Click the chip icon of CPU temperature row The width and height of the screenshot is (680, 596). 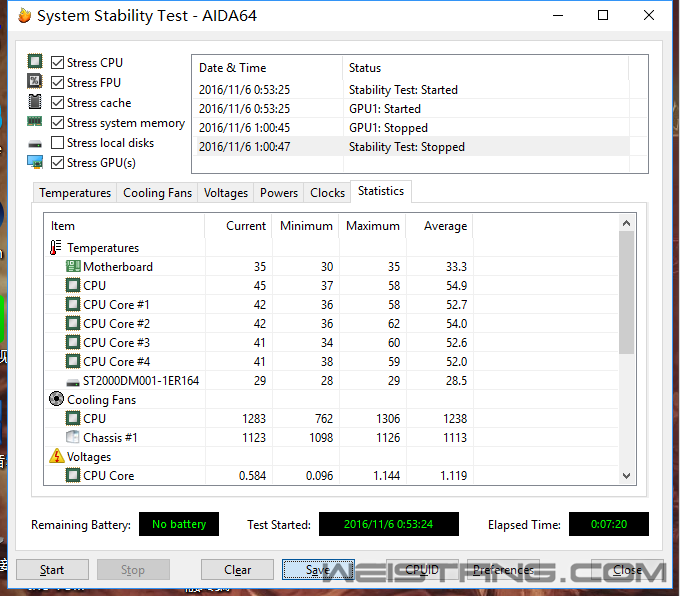click(x=73, y=285)
